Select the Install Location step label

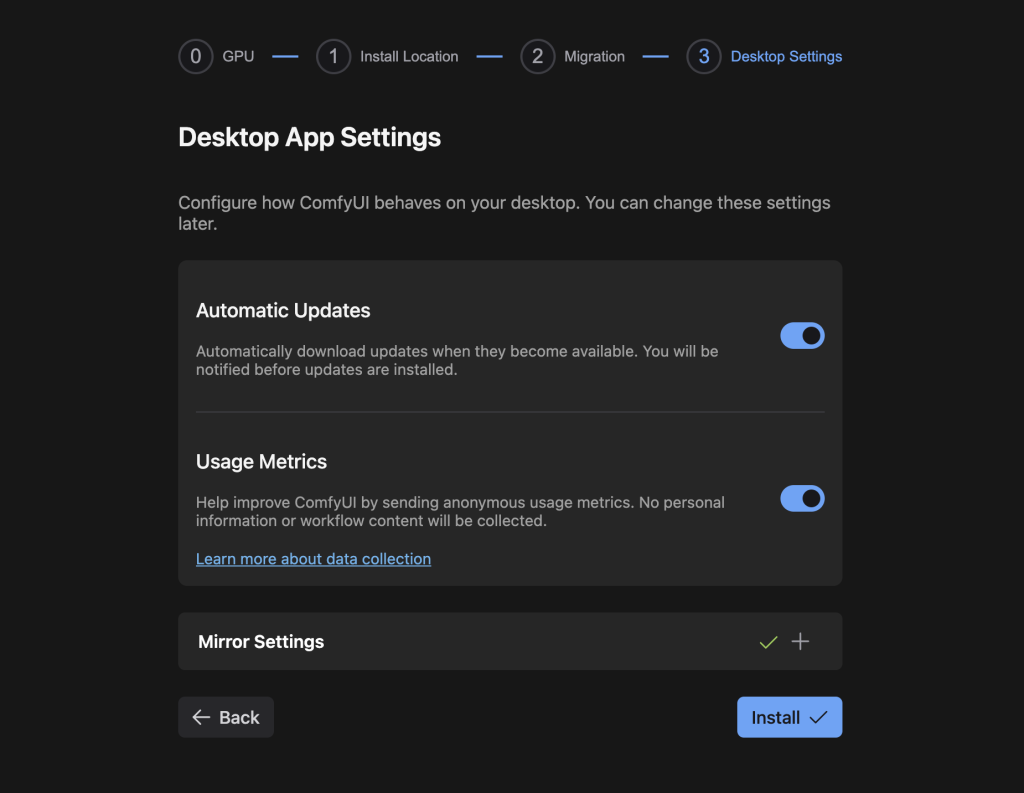pos(409,57)
